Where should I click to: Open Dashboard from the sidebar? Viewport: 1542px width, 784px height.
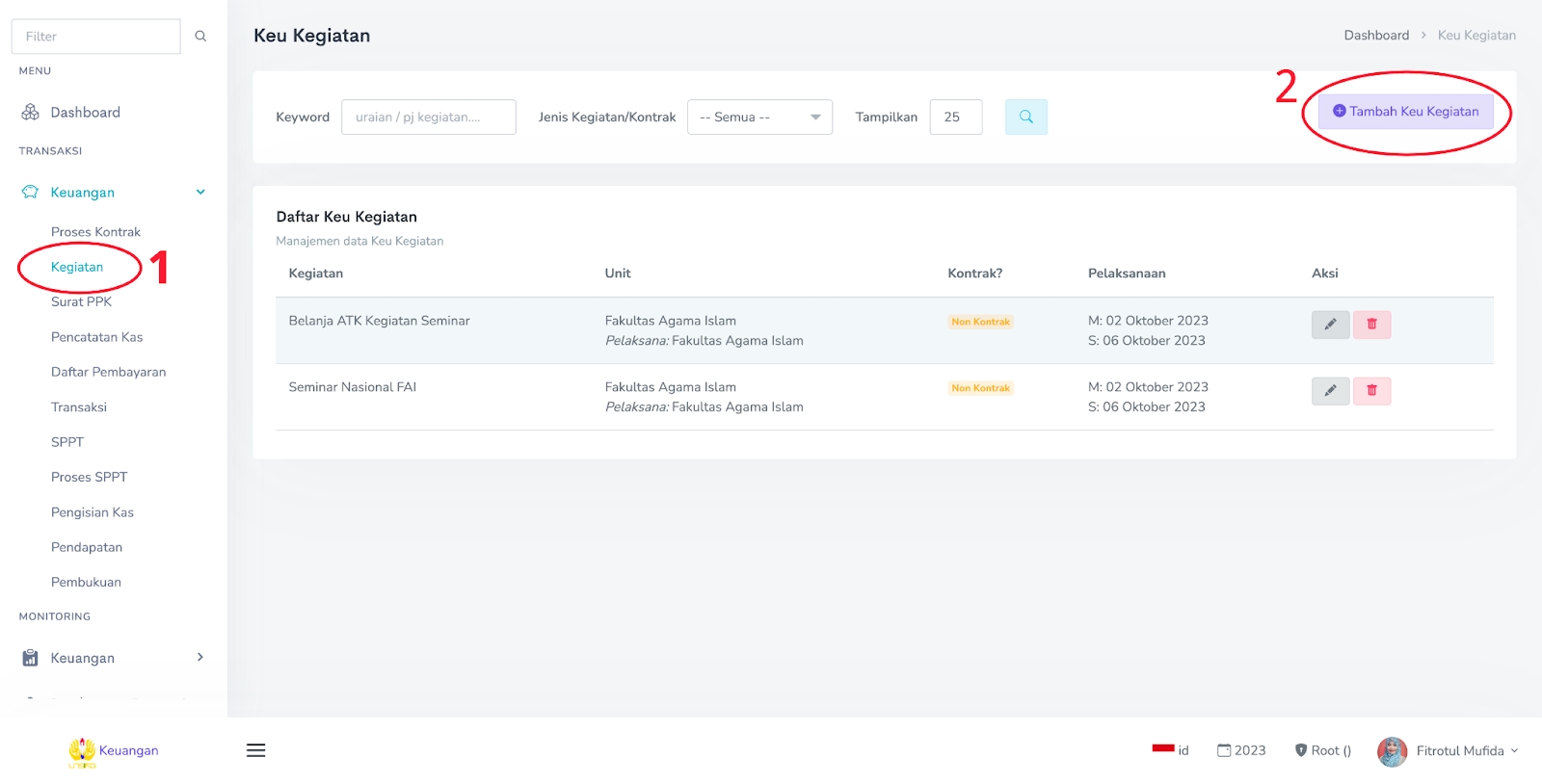[x=85, y=113]
